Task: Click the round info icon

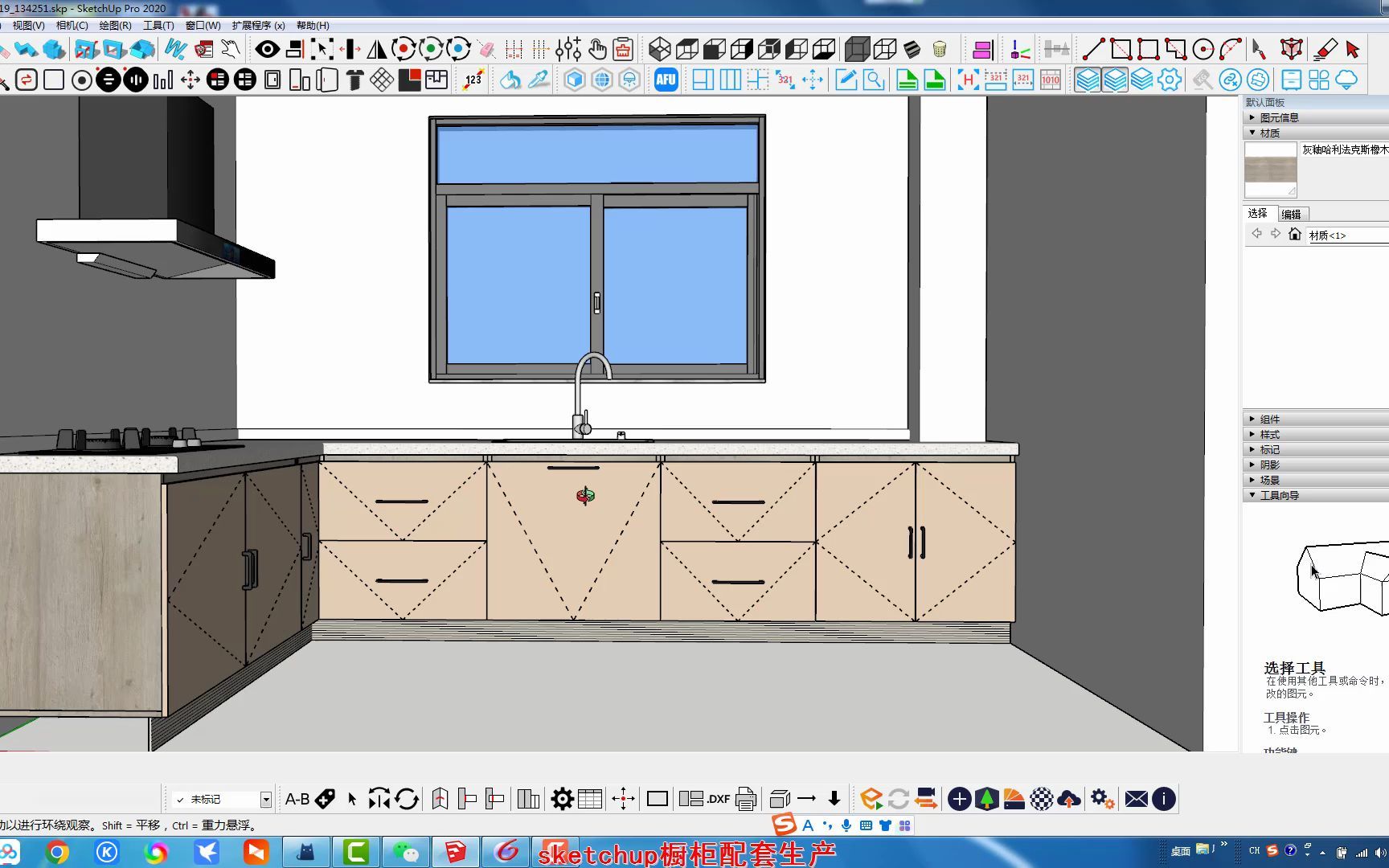Action: pos(1164,799)
